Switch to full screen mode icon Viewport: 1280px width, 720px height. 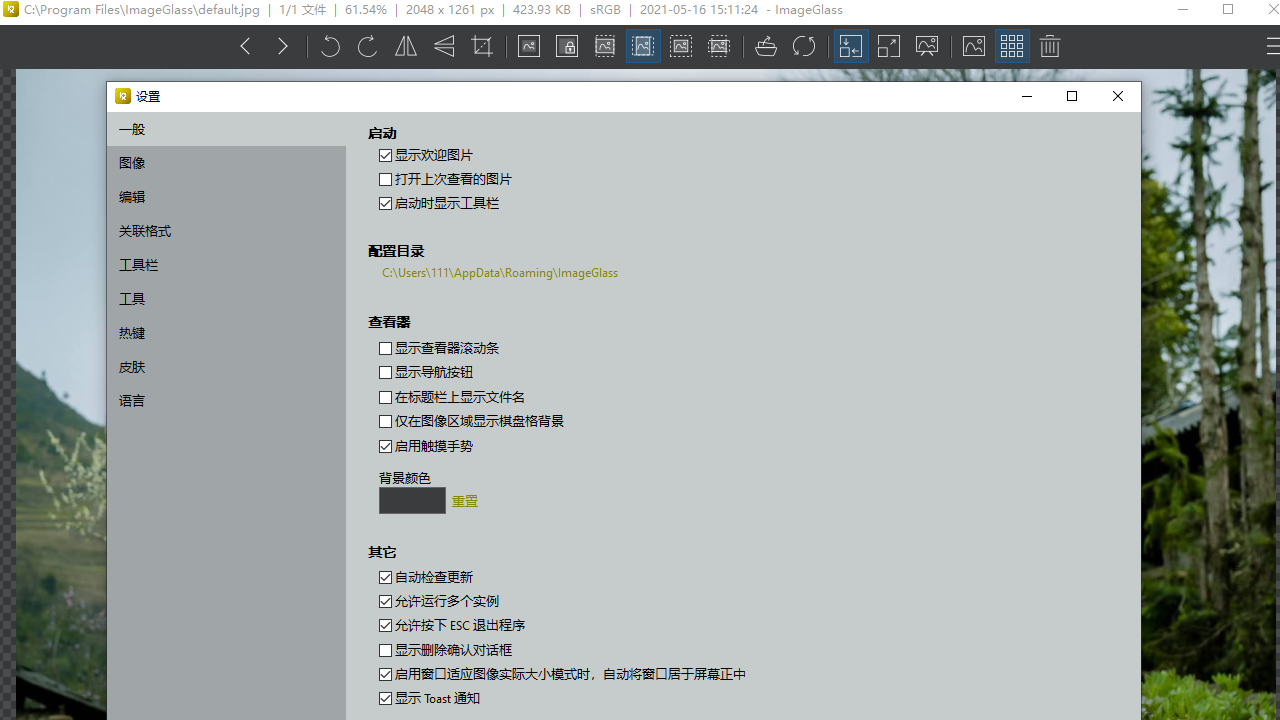tap(888, 46)
